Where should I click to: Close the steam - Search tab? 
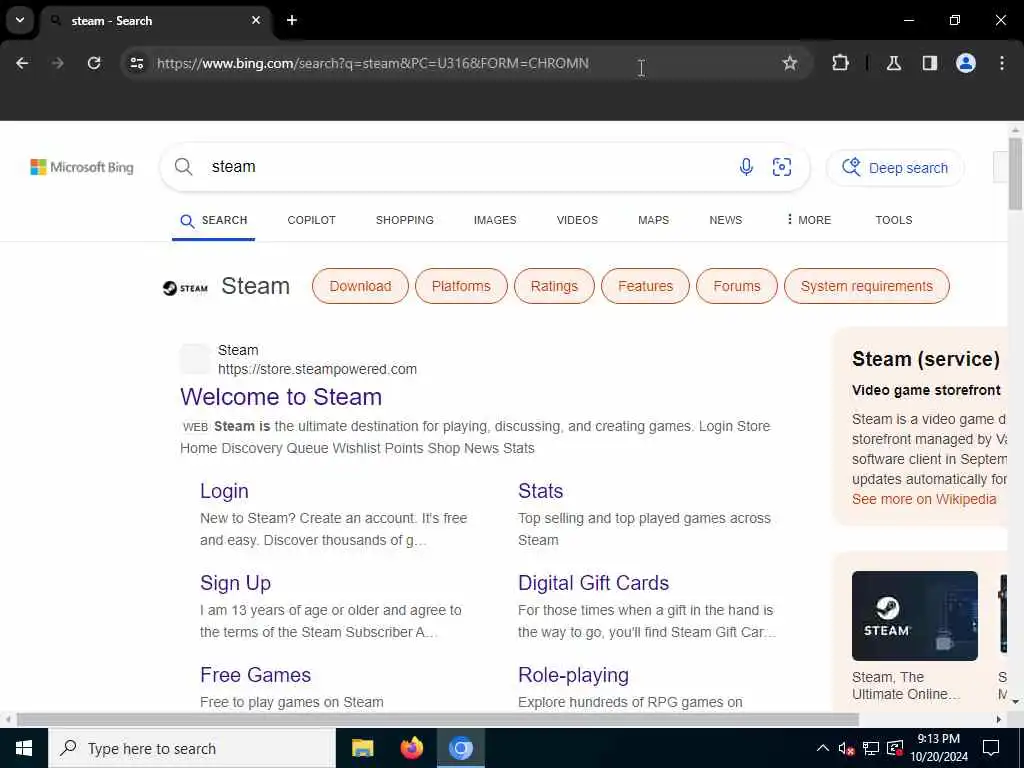[x=256, y=20]
